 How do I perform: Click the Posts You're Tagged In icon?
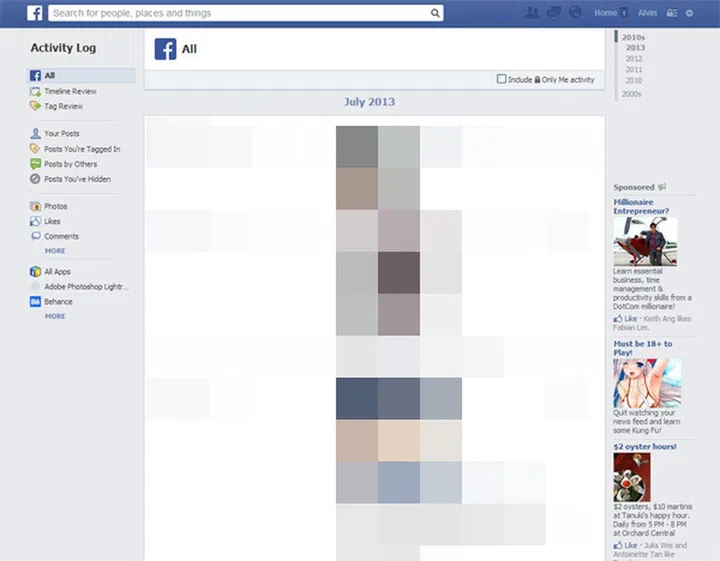(x=35, y=149)
